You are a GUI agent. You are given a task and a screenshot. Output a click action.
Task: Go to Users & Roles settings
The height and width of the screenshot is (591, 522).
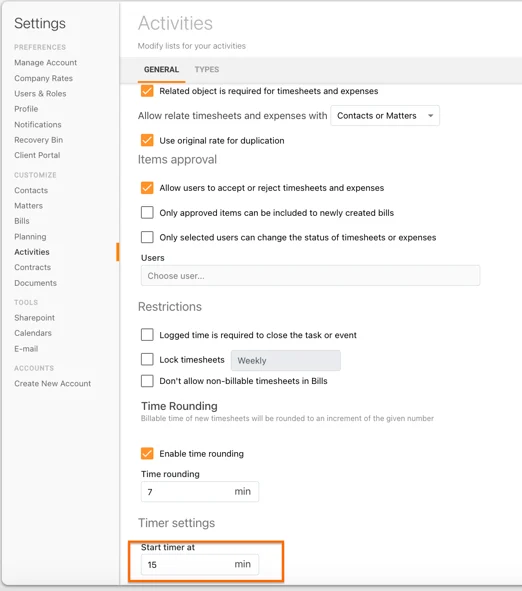point(40,93)
